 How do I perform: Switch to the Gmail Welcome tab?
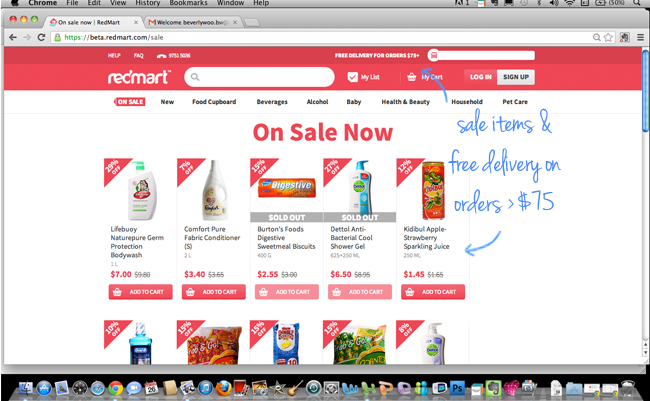pos(192,22)
